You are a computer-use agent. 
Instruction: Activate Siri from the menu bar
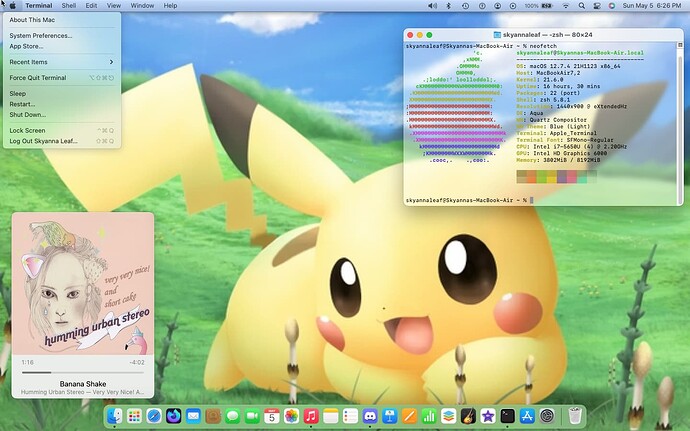[x=612, y=6]
